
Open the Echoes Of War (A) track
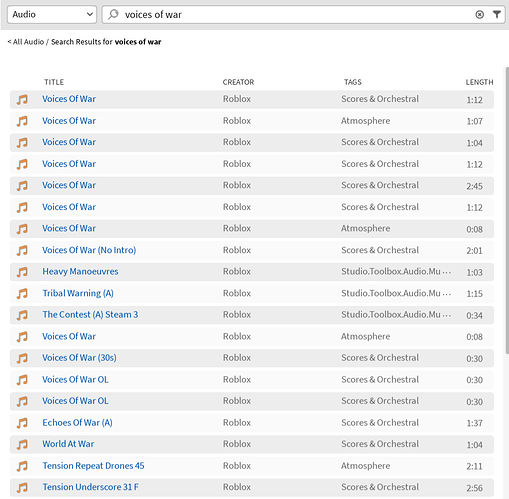coord(77,423)
